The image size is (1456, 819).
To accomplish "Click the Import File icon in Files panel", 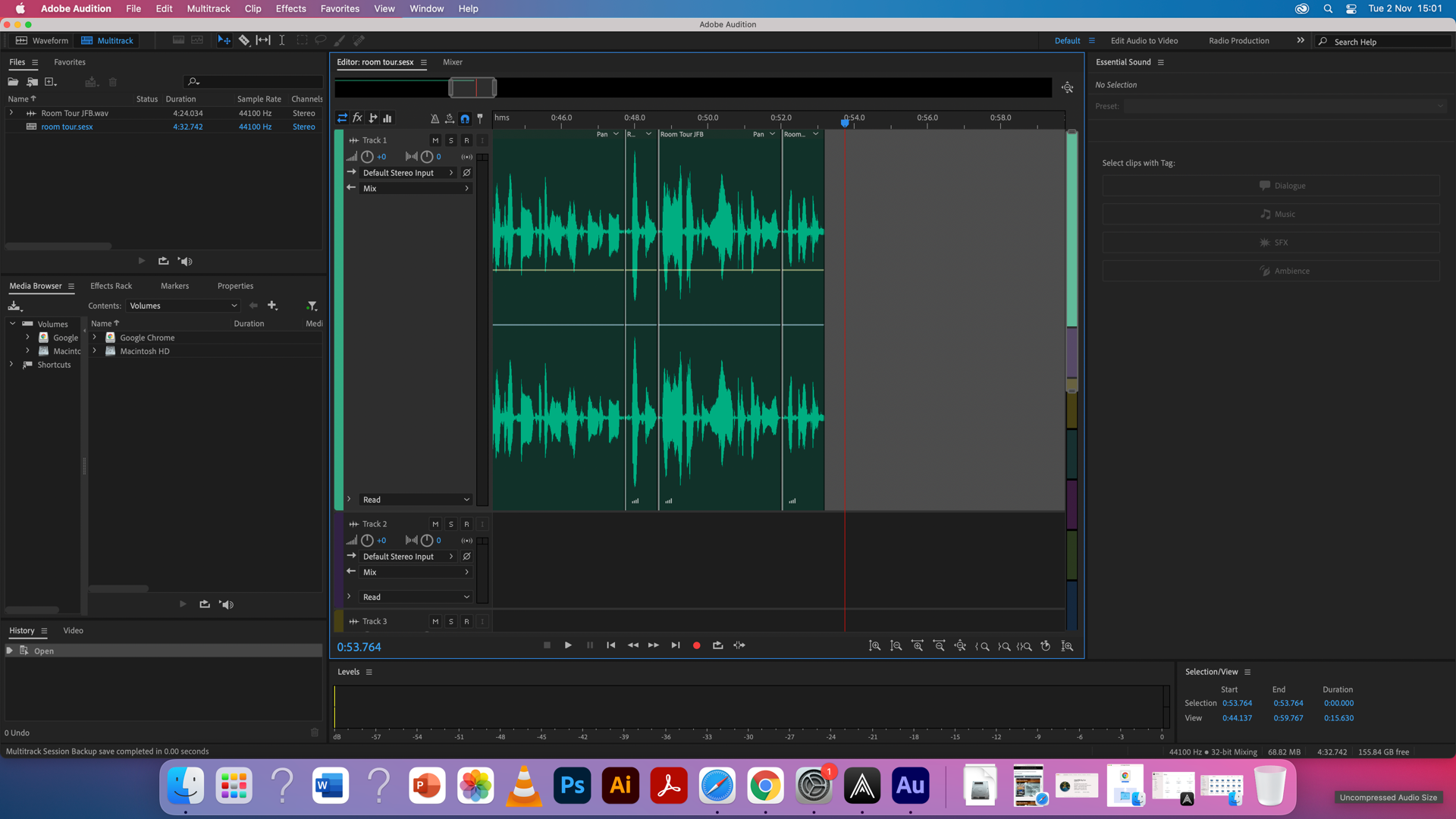I will [x=32, y=82].
